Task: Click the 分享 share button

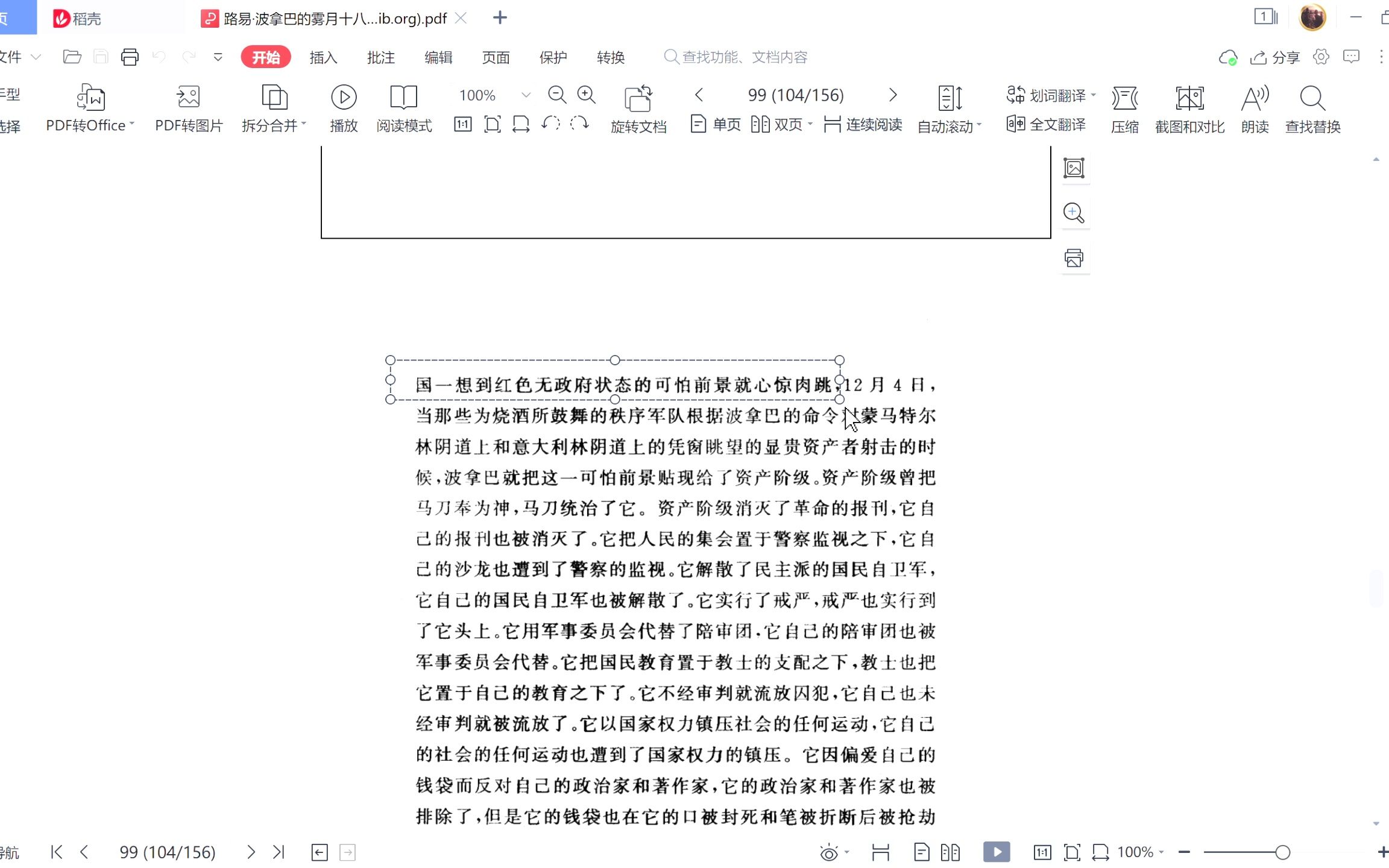Action: pos(1275,57)
